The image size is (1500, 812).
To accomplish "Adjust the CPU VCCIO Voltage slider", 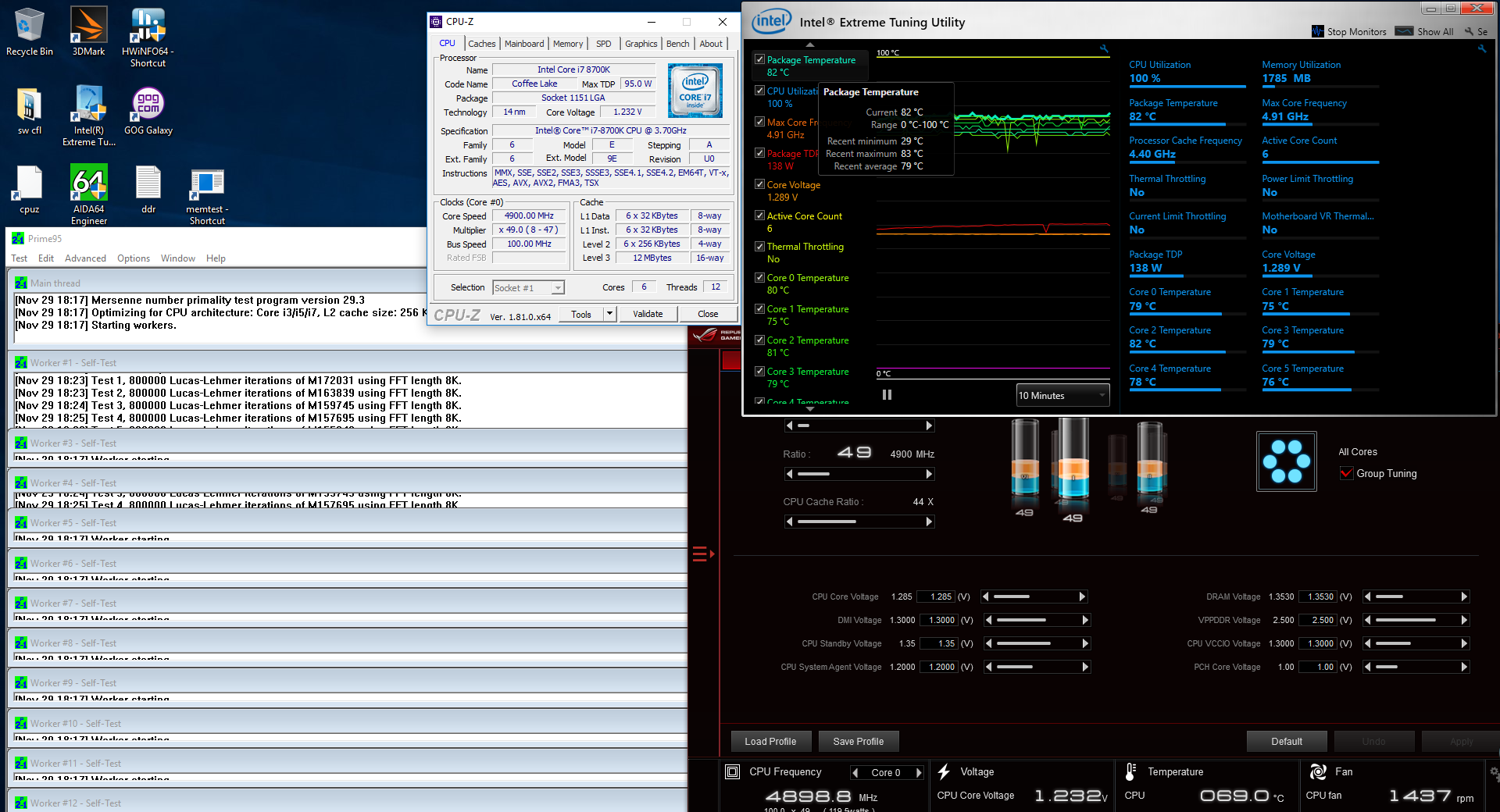I will point(1416,643).
